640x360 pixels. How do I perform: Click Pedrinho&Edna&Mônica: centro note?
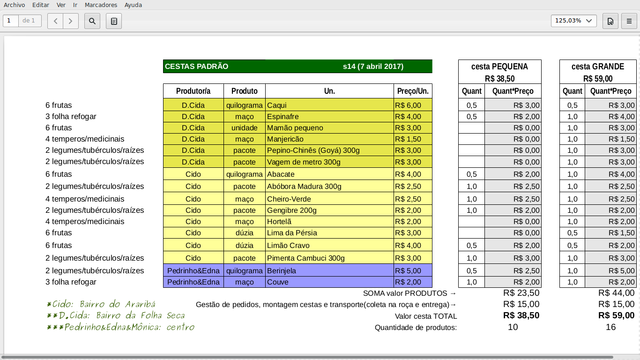120,327
